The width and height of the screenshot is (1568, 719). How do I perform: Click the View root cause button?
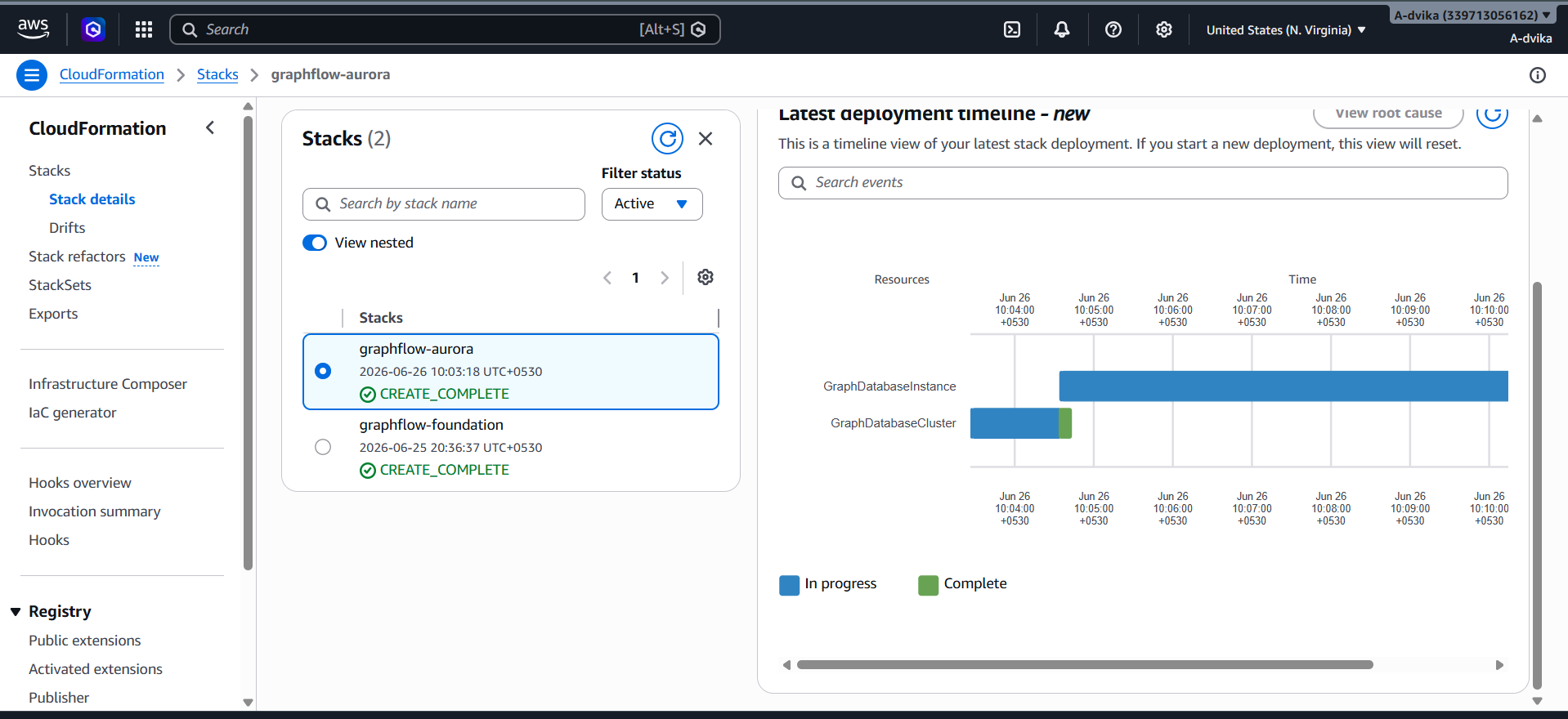1388,115
